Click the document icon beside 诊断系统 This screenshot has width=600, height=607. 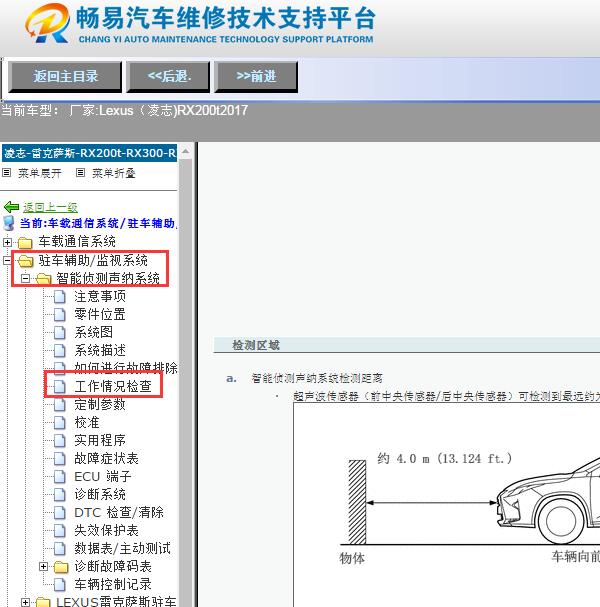click(x=60, y=494)
